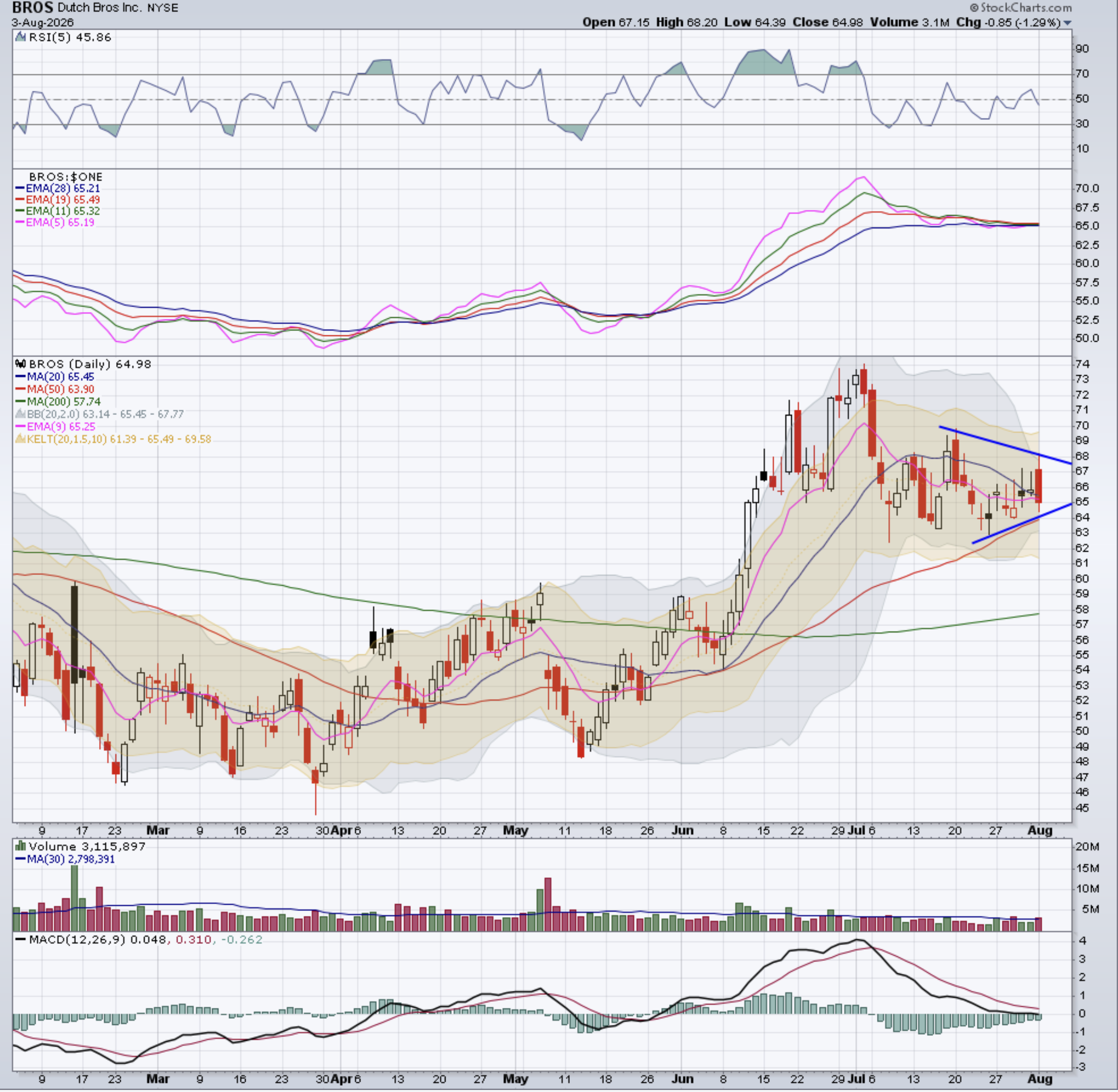This screenshot has width=1118, height=1092.
Task: Click the KELT(20,1.5,10) Keltner channel icon
Action: click(x=20, y=439)
